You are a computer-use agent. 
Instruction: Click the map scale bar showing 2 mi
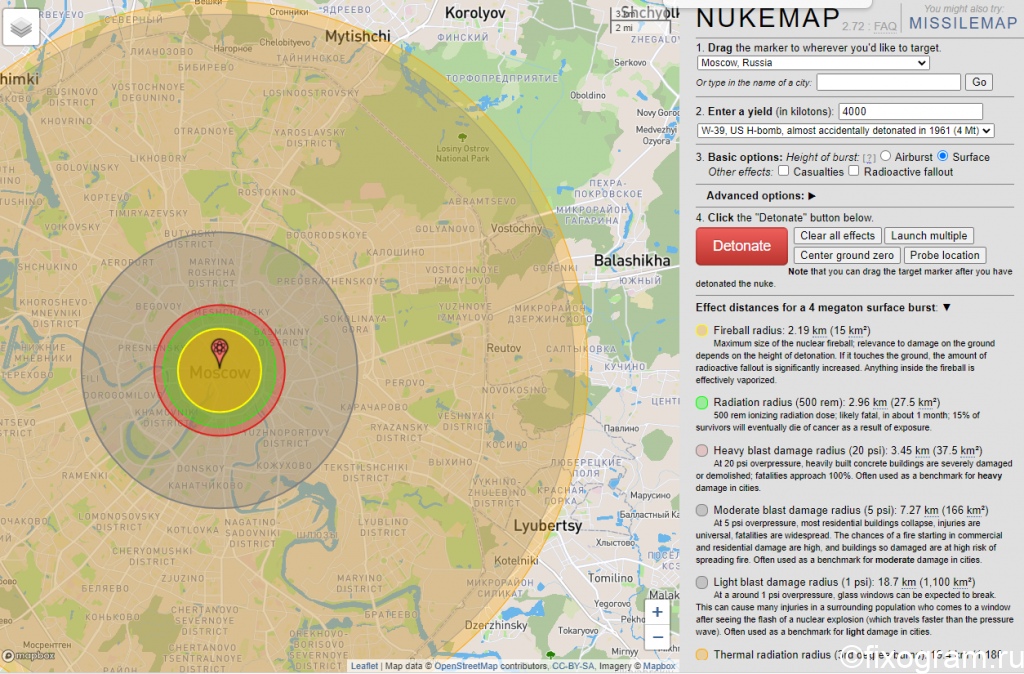[641, 28]
